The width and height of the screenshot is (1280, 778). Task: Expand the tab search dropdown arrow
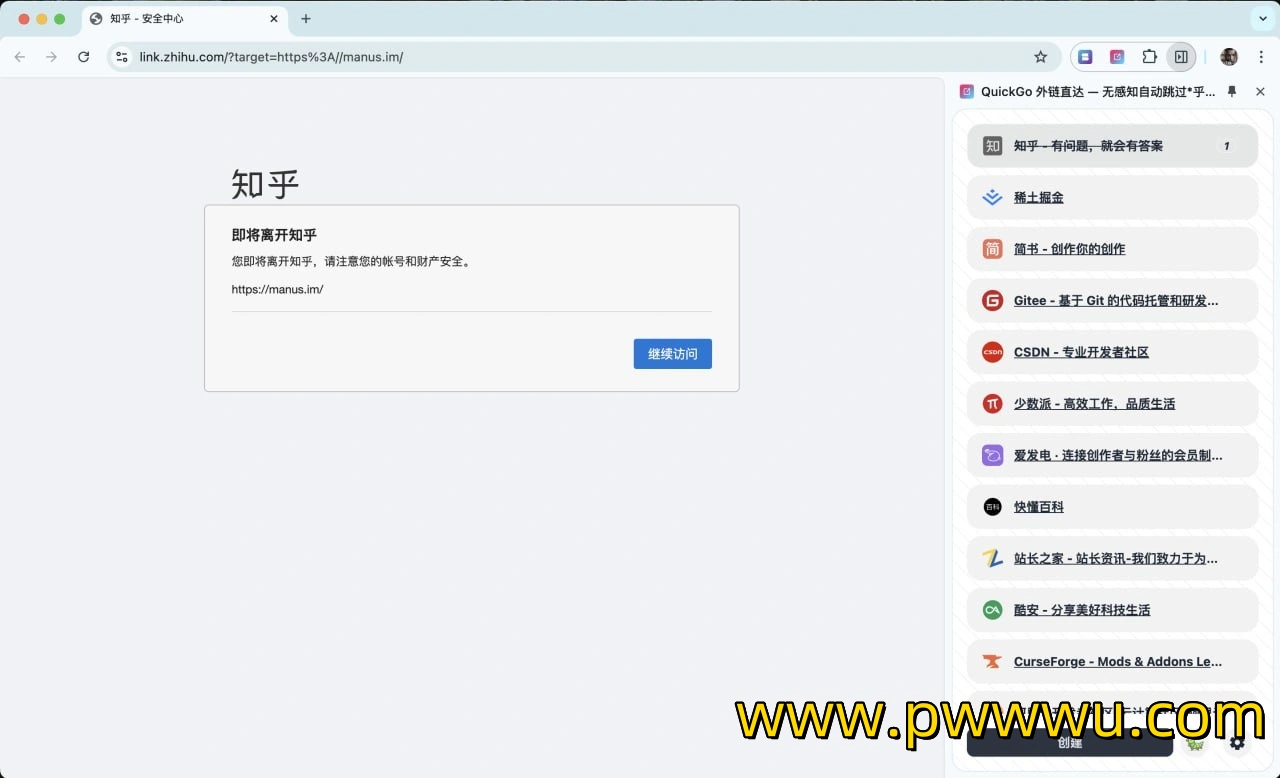click(x=1261, y=19)
